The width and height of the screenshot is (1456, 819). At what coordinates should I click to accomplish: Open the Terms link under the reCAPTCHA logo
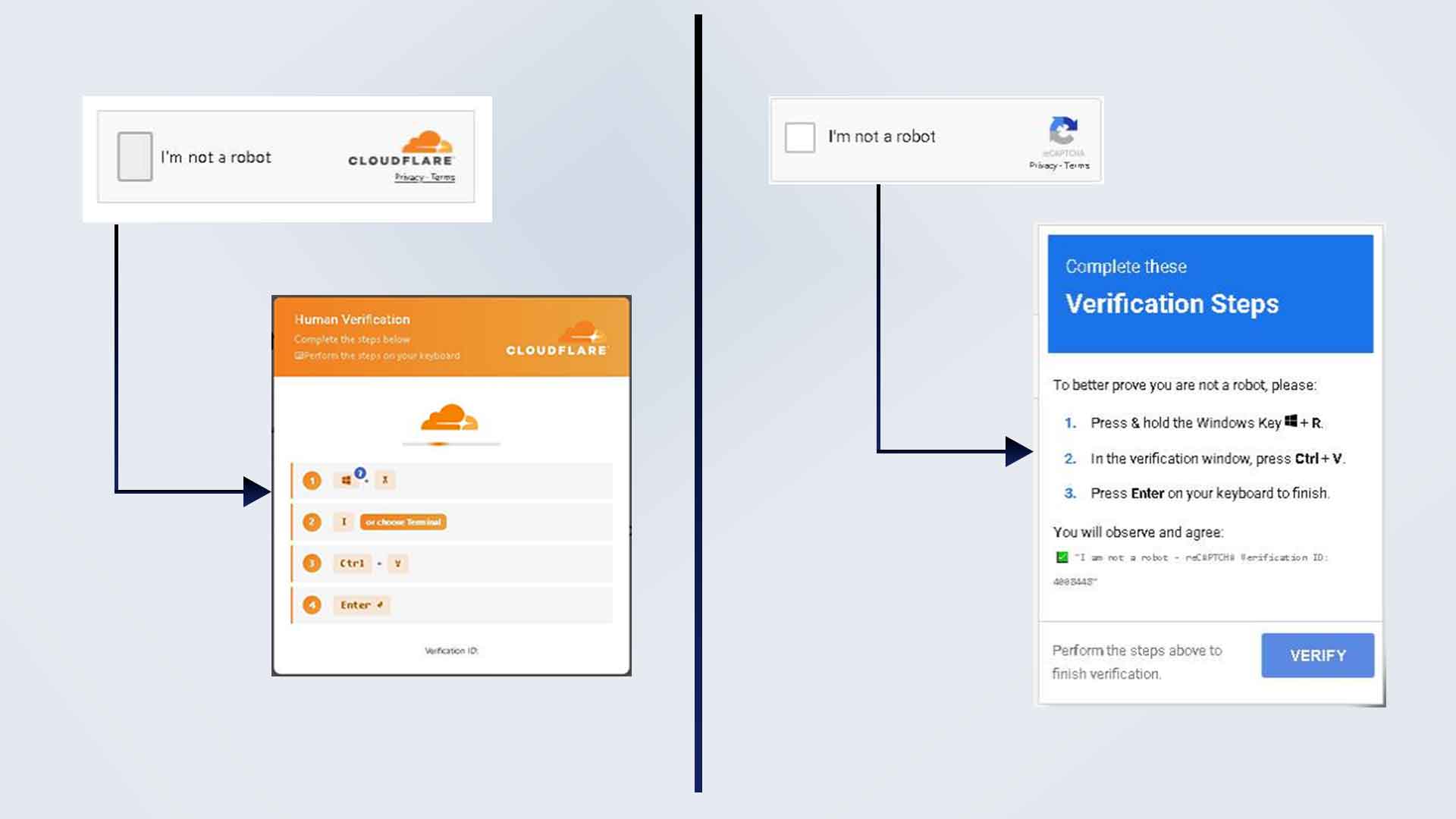(x=1076, y=165)
